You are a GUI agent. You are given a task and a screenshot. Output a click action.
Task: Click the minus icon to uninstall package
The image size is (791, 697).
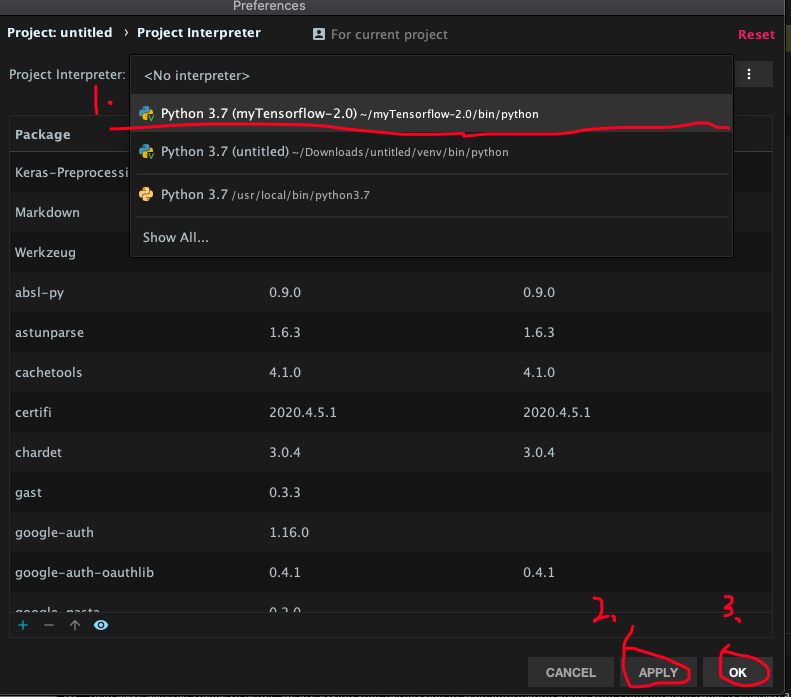pyautogui.click(x=49, y=625)
